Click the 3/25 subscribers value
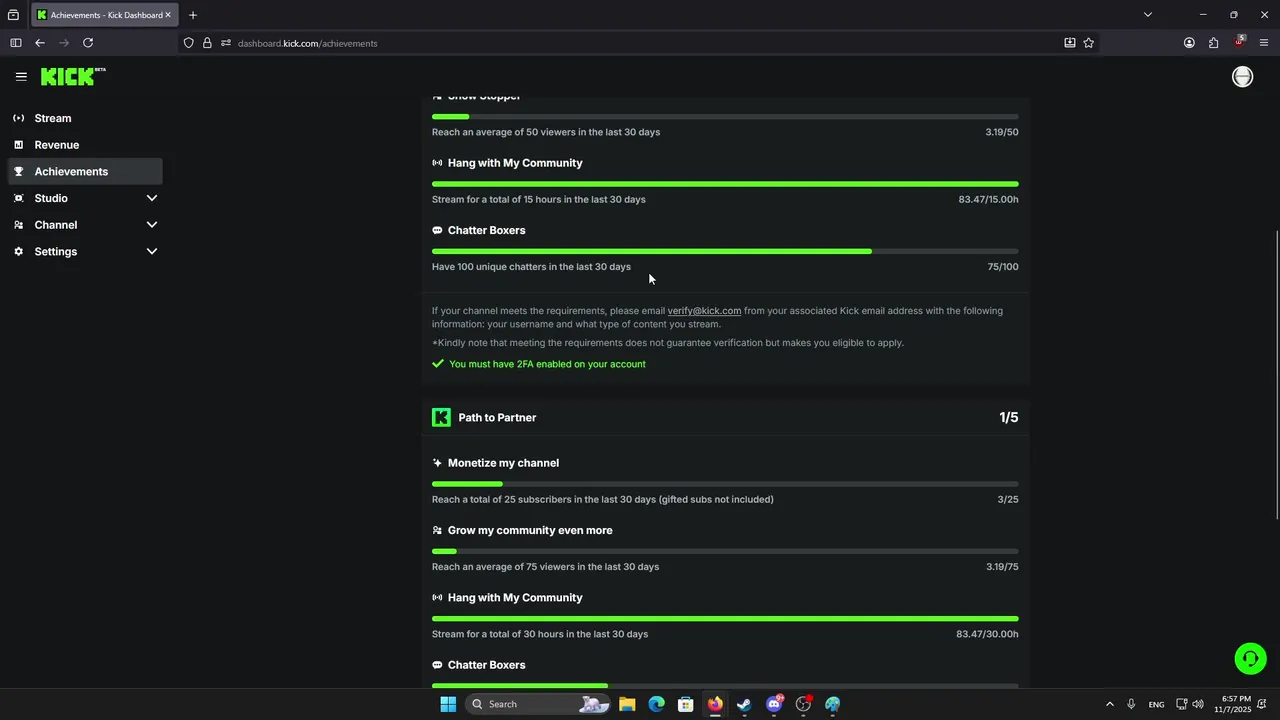This screenshot has height=720, width=1280. click(1008, 499)
